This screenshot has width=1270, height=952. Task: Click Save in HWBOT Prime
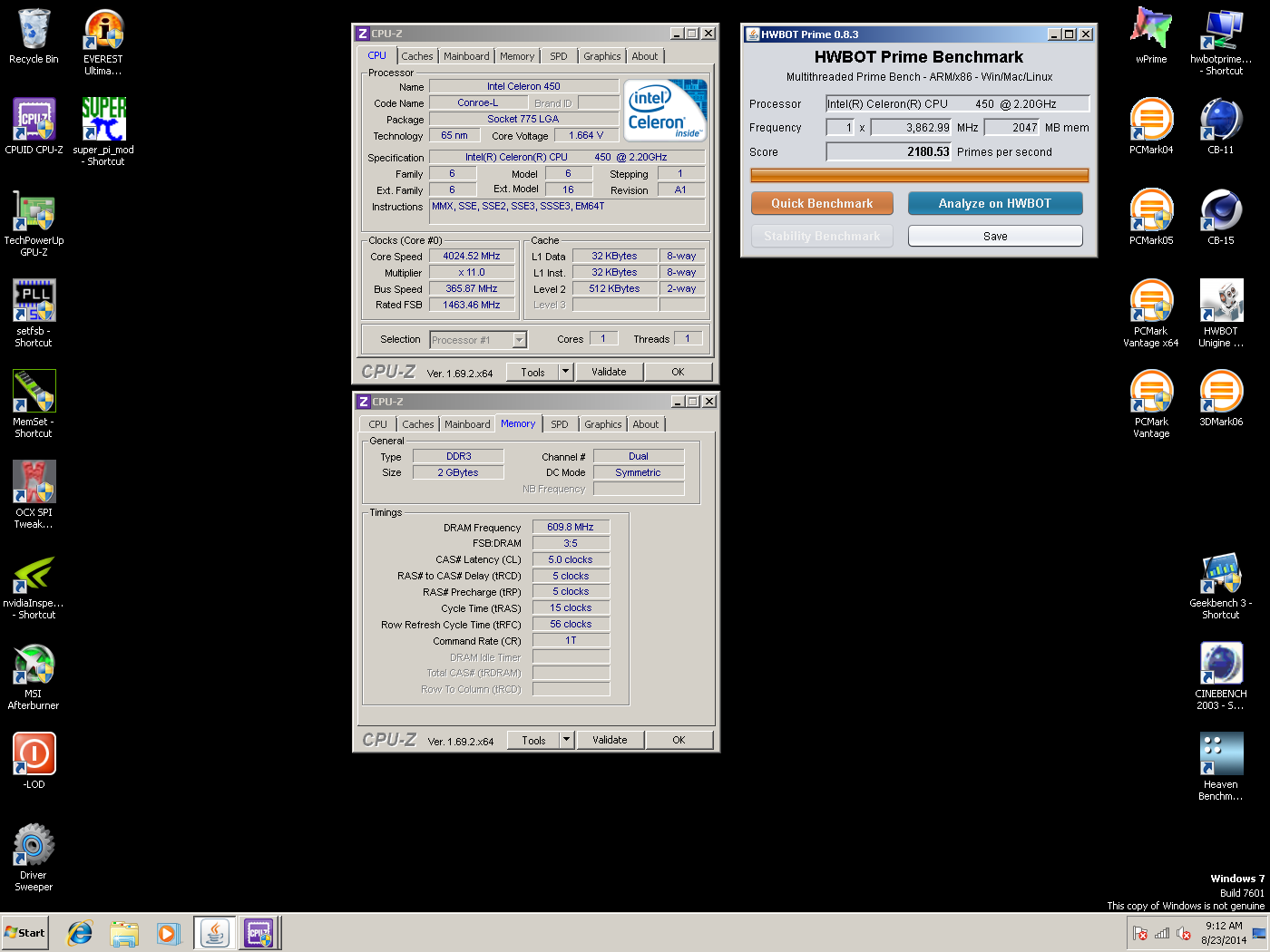pyautogui.click(x=995, y=236)
